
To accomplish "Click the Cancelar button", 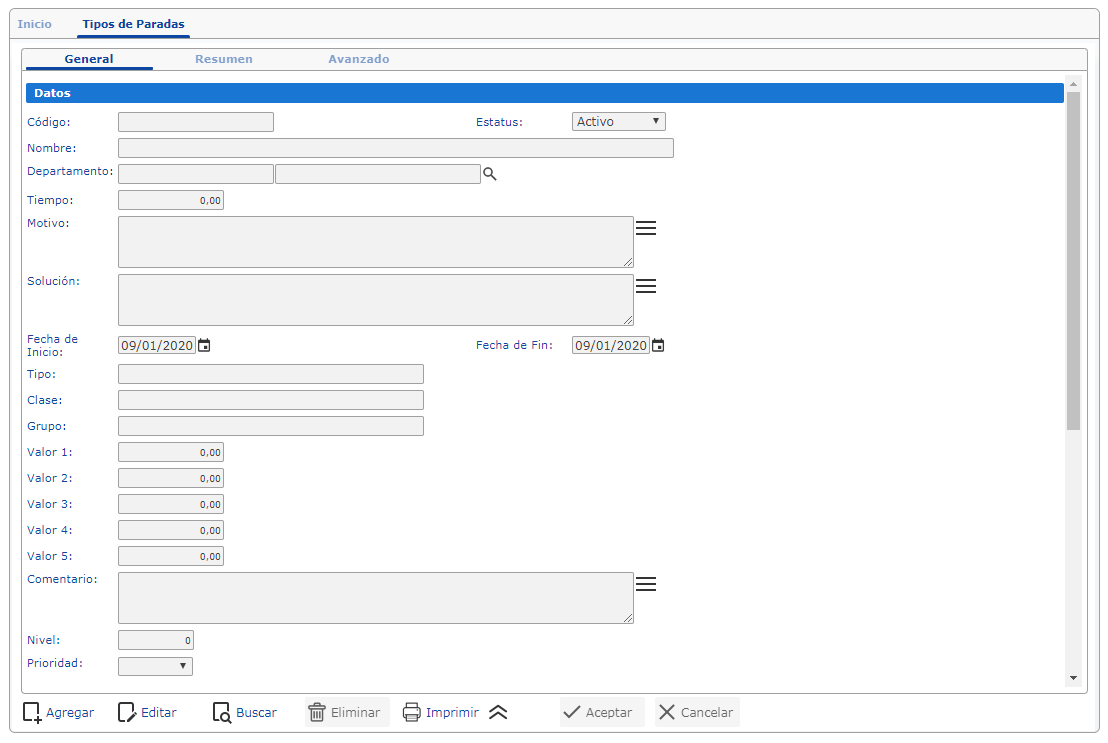I will pos(697,713).
